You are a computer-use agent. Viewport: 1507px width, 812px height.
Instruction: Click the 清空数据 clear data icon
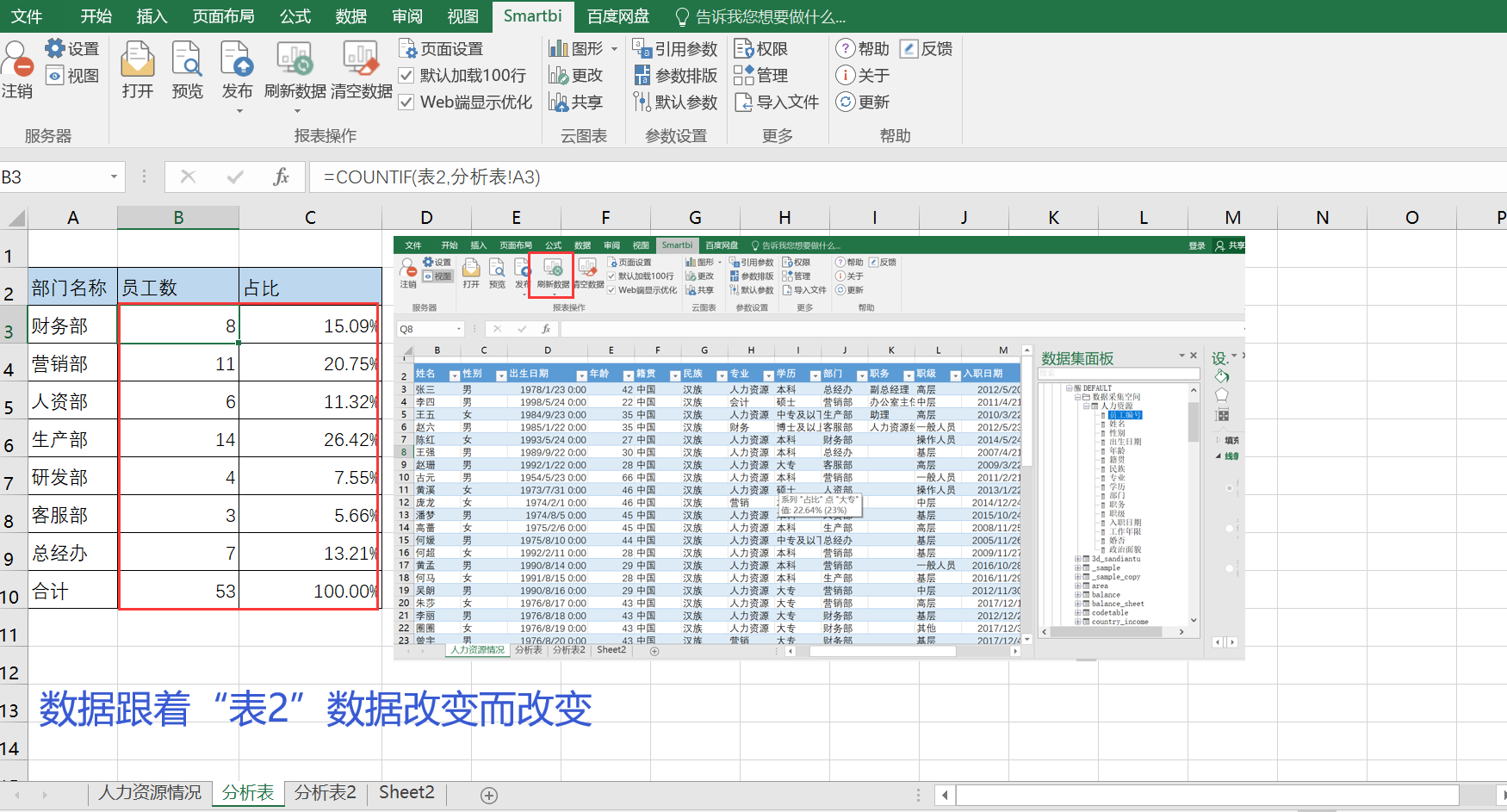361,59
